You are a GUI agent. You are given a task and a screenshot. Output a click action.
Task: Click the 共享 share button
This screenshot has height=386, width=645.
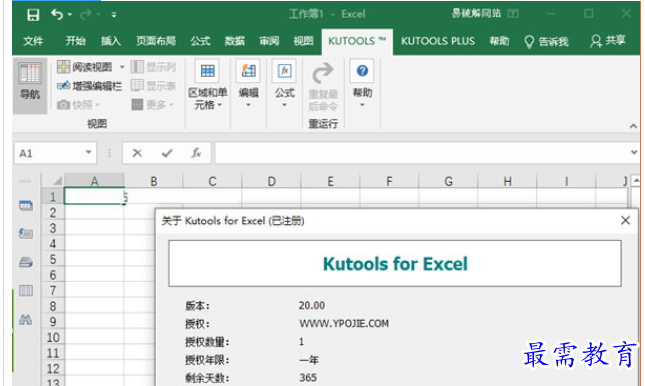[608, 41]
